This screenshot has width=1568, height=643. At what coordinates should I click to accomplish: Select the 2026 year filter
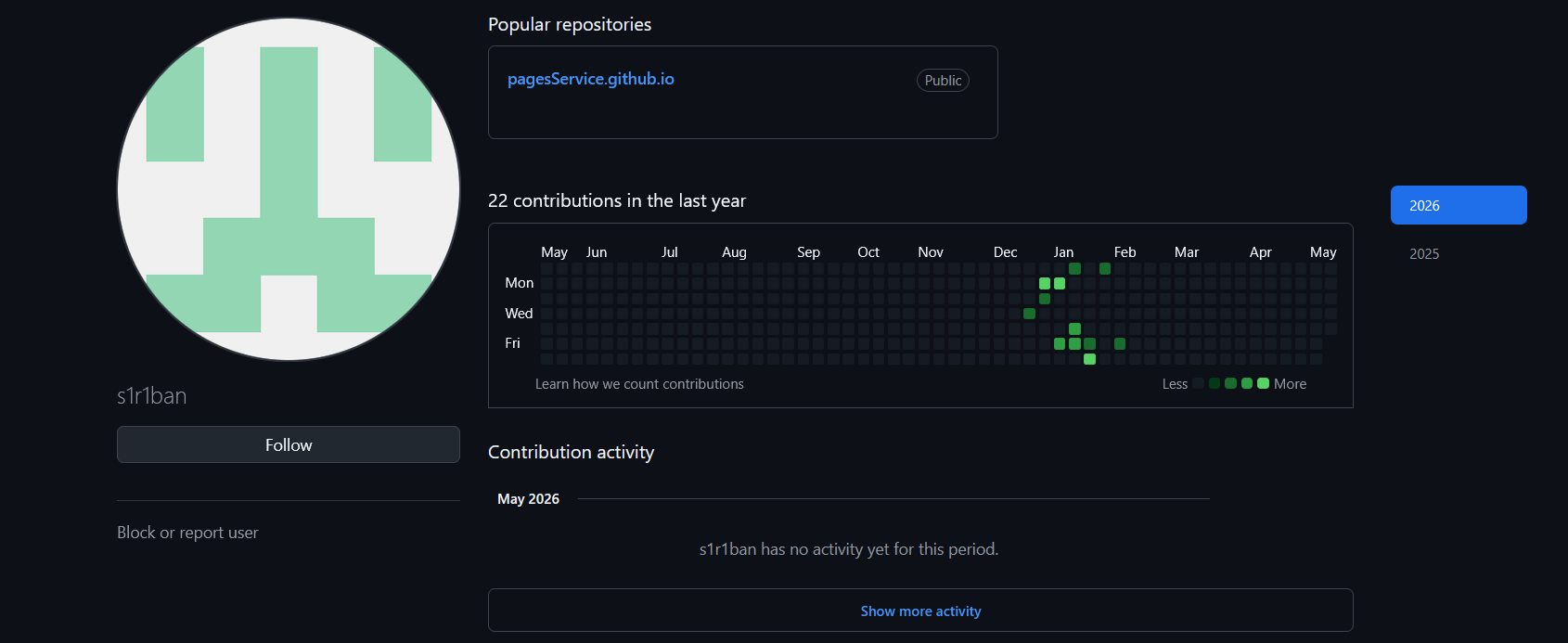1459,205
